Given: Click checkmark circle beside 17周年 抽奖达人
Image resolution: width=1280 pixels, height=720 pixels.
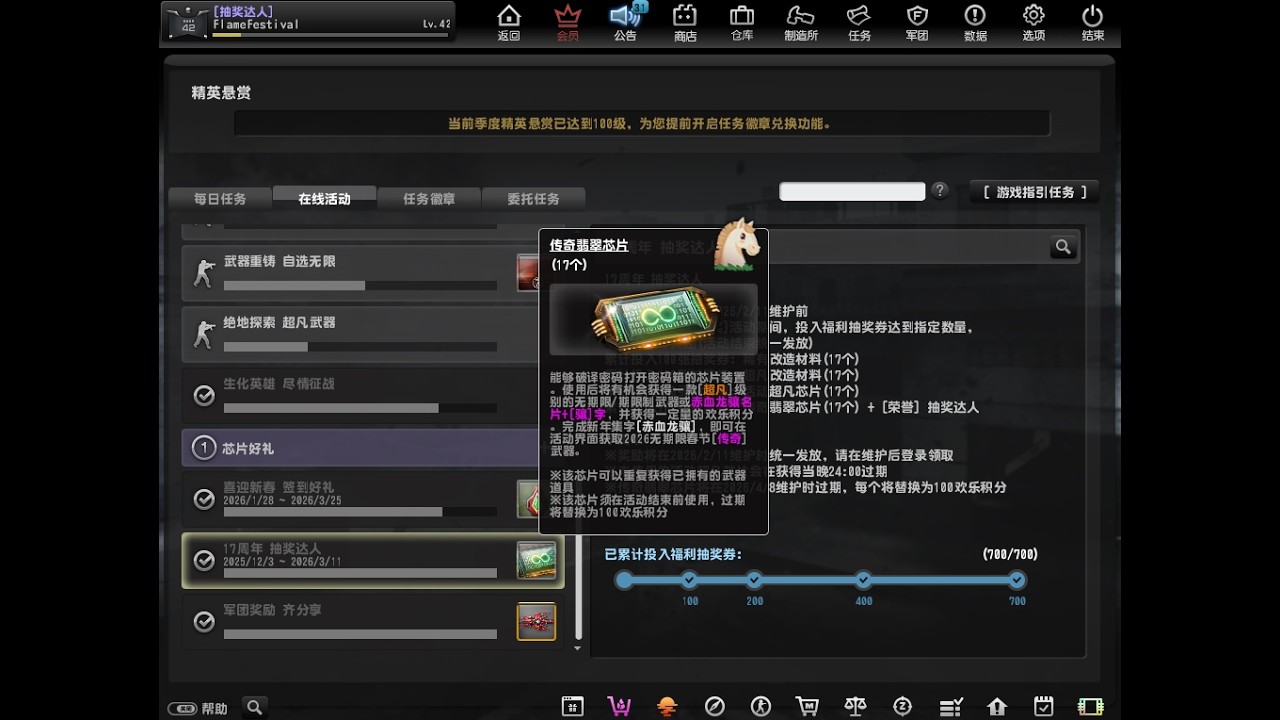Looking at the screenshot, I should point(204,561).
